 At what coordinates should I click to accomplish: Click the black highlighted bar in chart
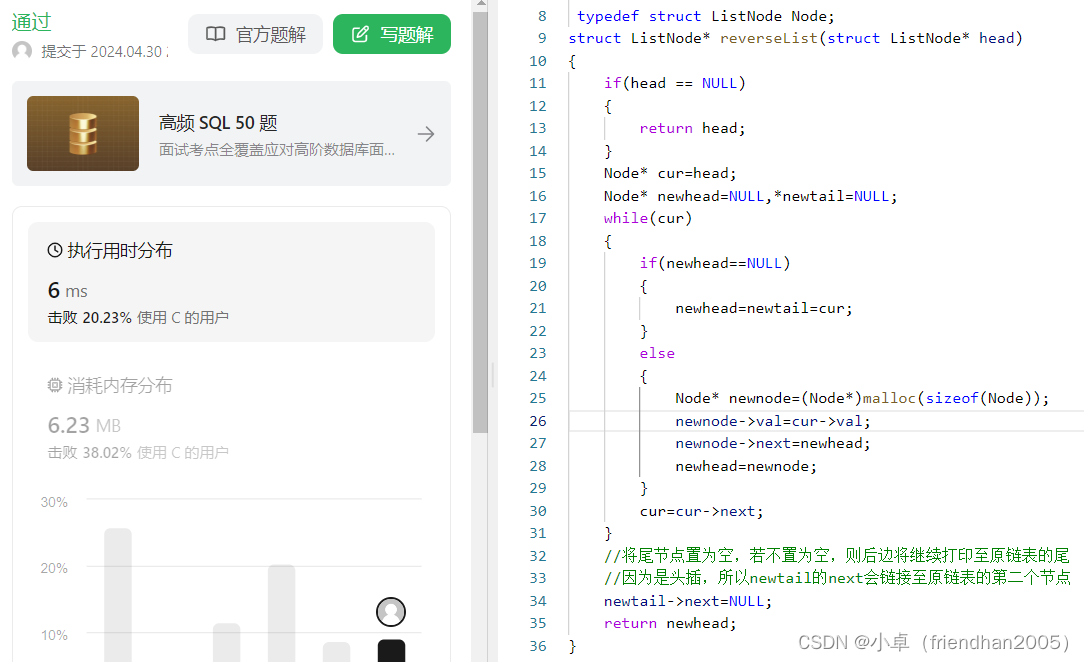(x=391, y=651)
